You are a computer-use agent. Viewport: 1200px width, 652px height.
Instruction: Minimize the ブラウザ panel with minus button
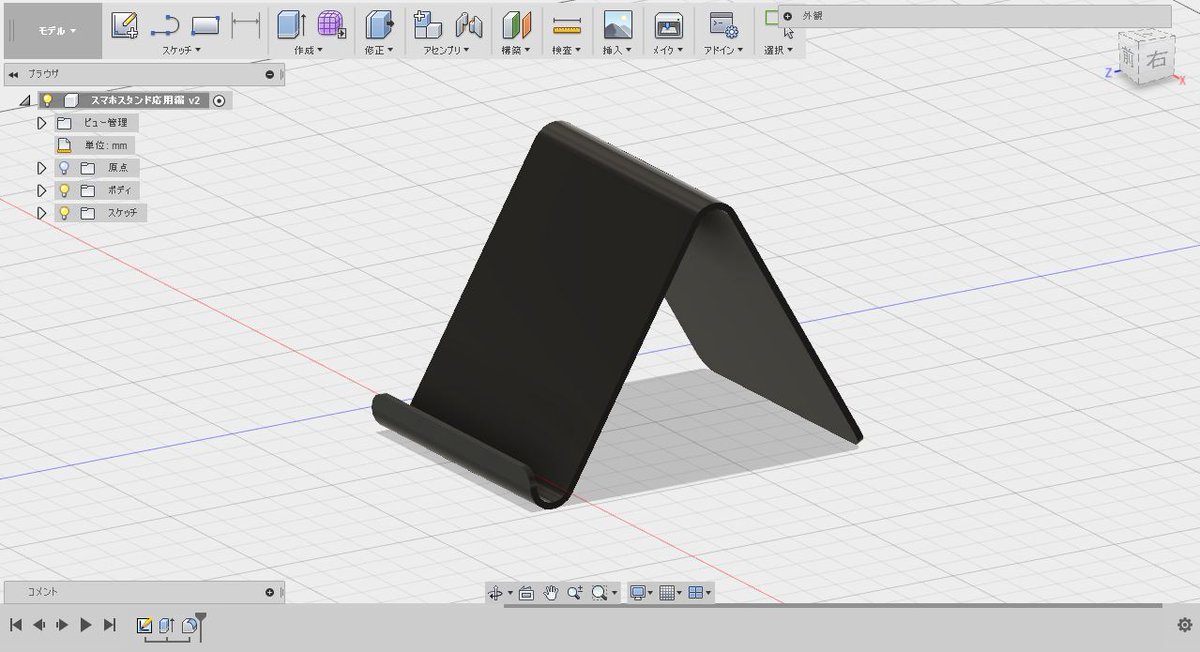point(269,74)
